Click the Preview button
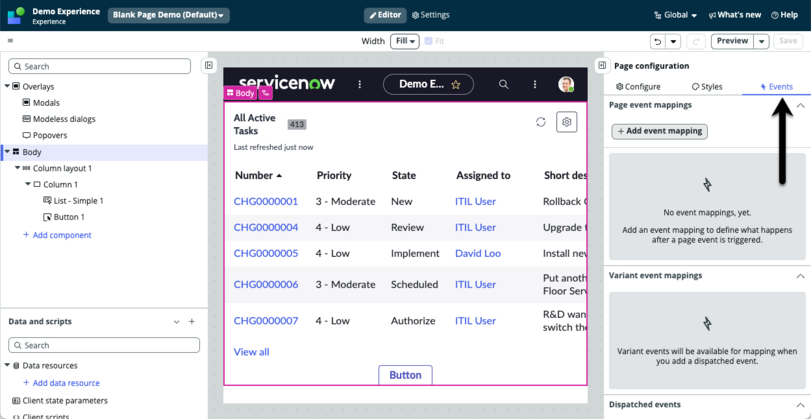811x419 pixels. point(732,41)
